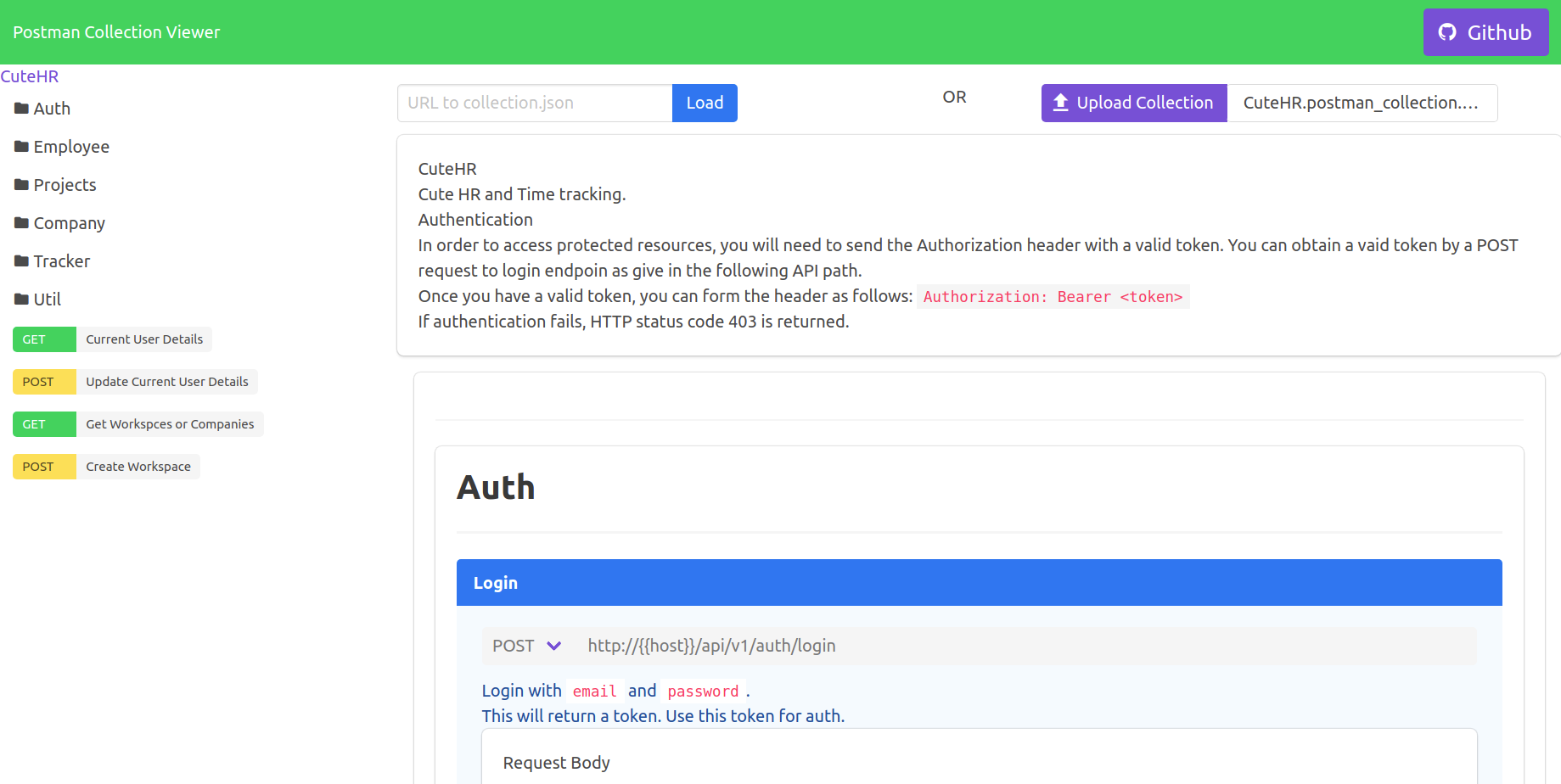
Task: Open the POST method dropdown chevron
Action: point(554,646)
